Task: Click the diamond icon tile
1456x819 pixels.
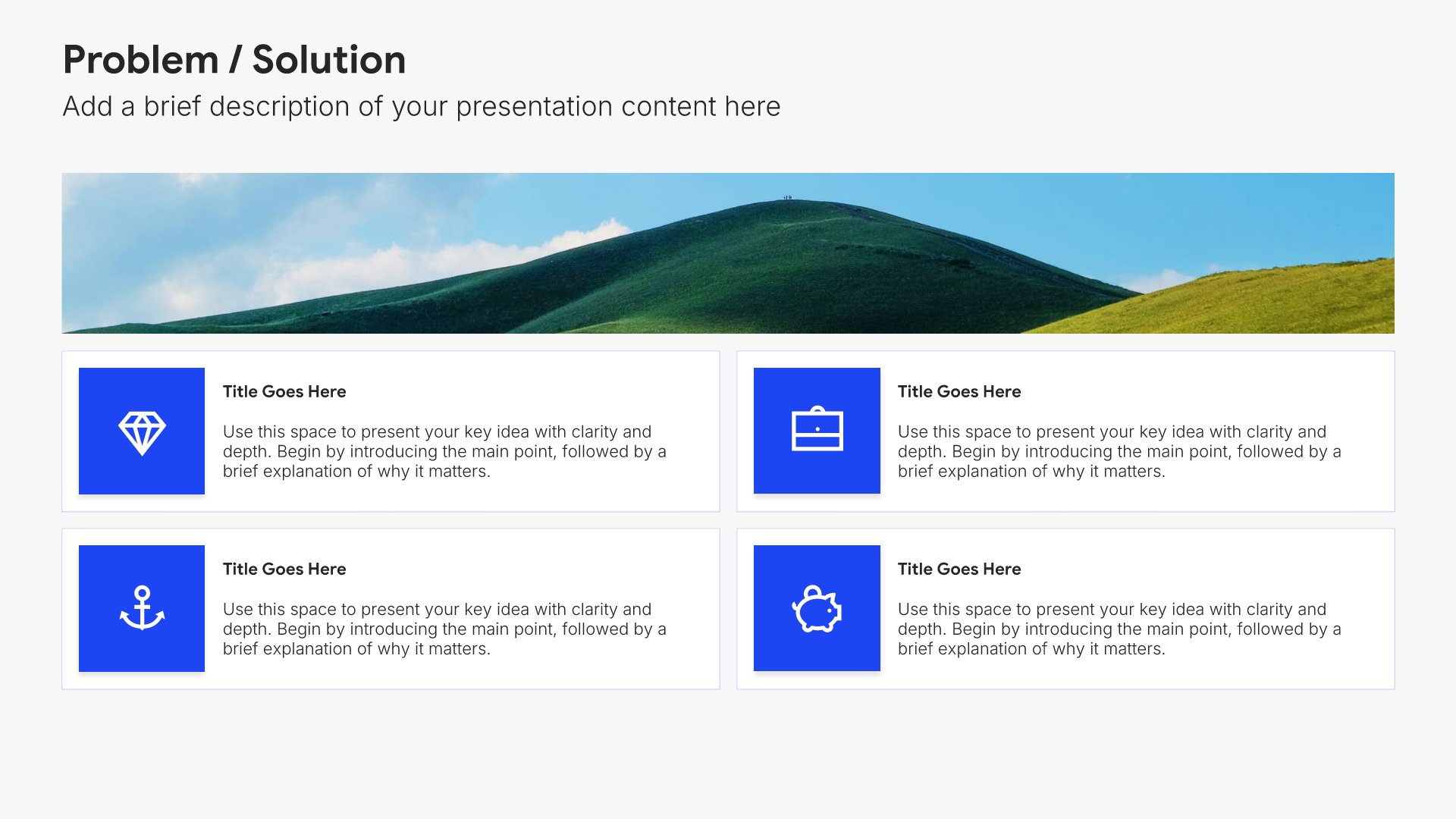Action: 142,431
